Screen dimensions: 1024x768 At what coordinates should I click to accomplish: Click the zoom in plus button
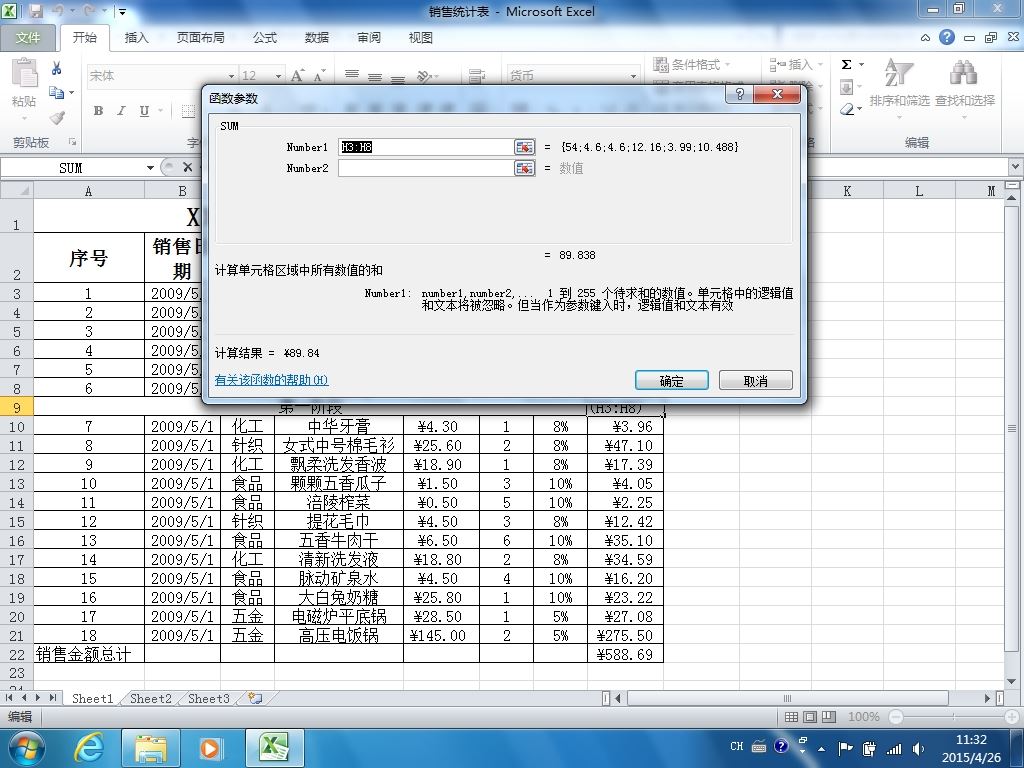(1012, 717)
